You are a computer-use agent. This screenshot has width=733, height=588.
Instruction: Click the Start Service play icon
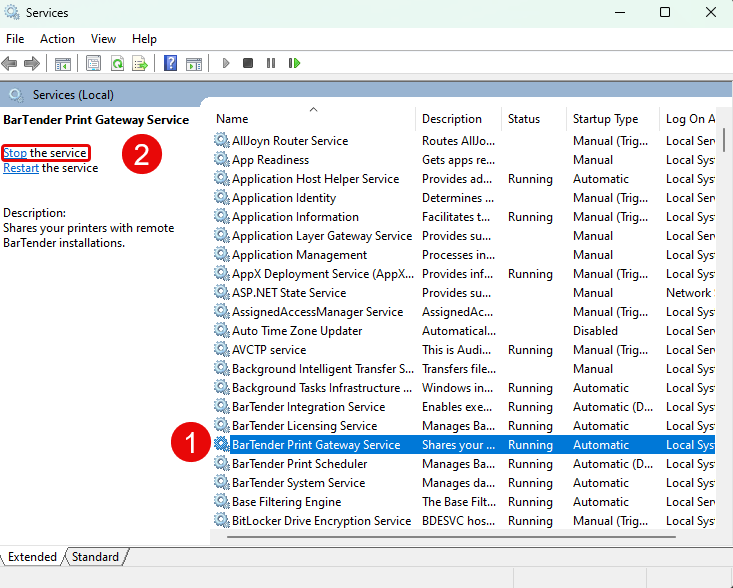tap(226, 63)
